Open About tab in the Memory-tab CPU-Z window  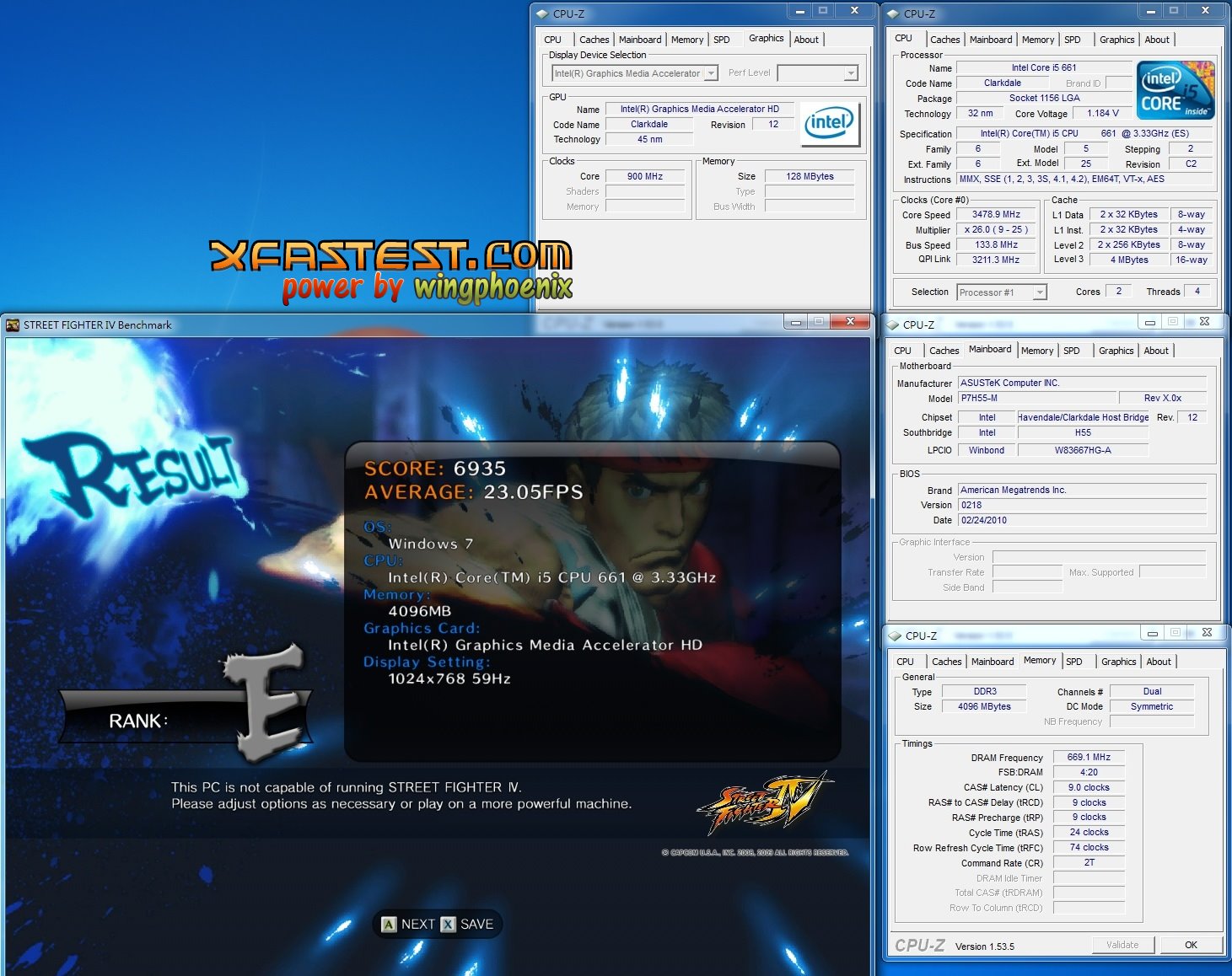(1158, 662)
